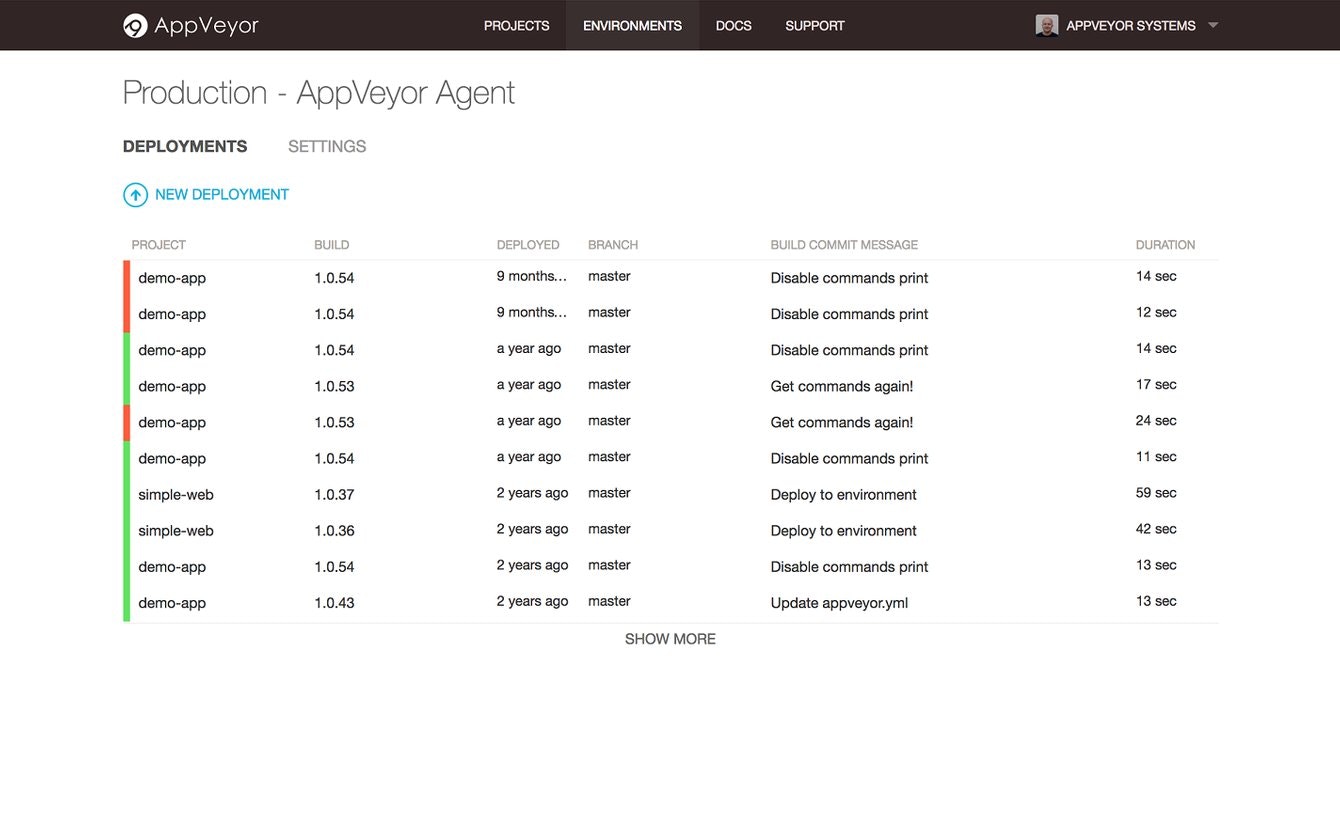The height and width of the screenshot is (814, 1340).
Task: Open the DEPLOYMENTS tab
Action: click(x=184, y=146)
